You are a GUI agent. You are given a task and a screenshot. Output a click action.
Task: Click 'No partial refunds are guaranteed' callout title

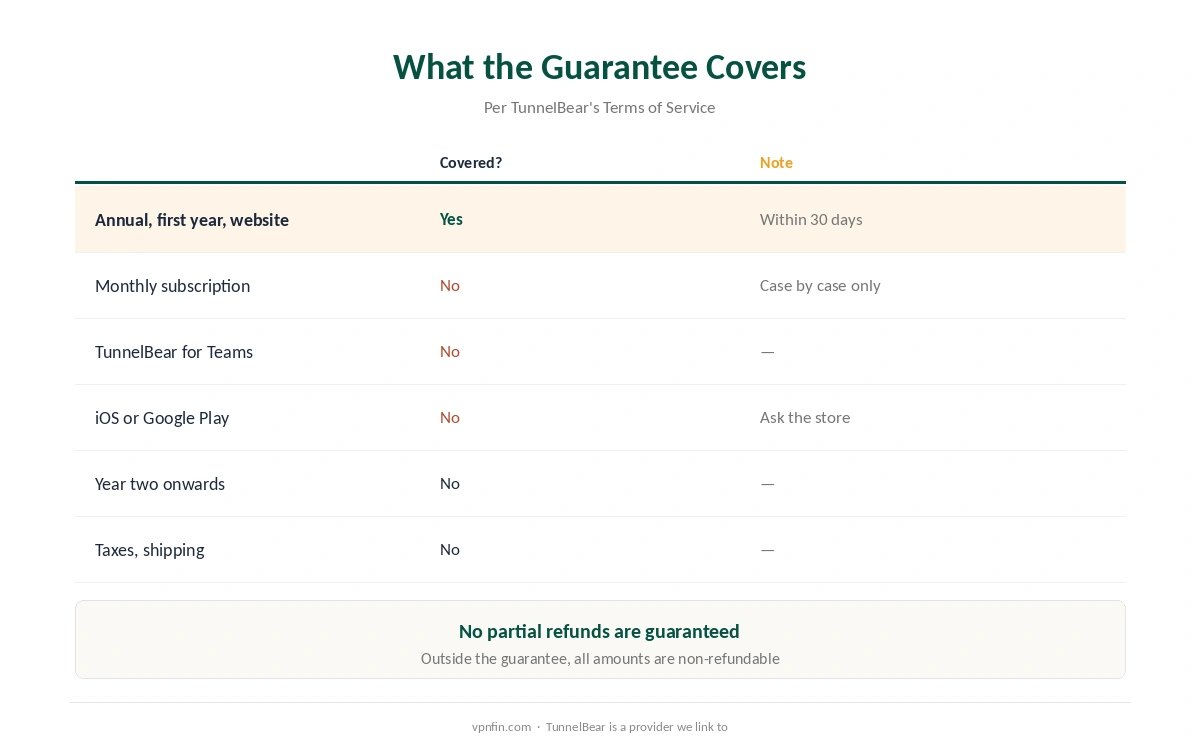(x=599, y=631)
